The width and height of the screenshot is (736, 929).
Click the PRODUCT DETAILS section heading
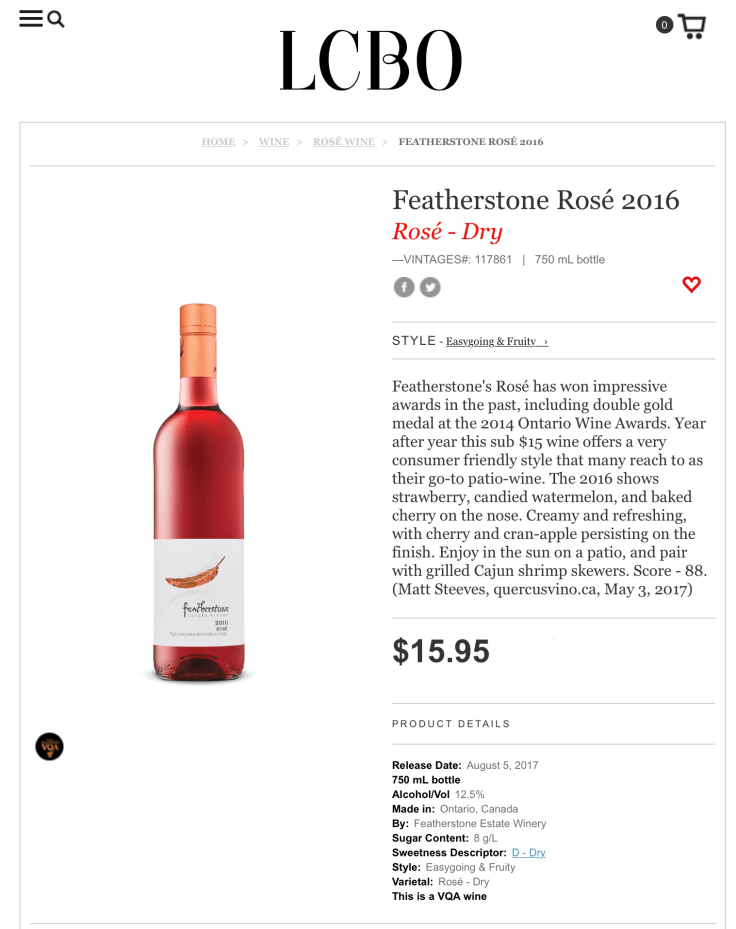click(x=451, y=724)
